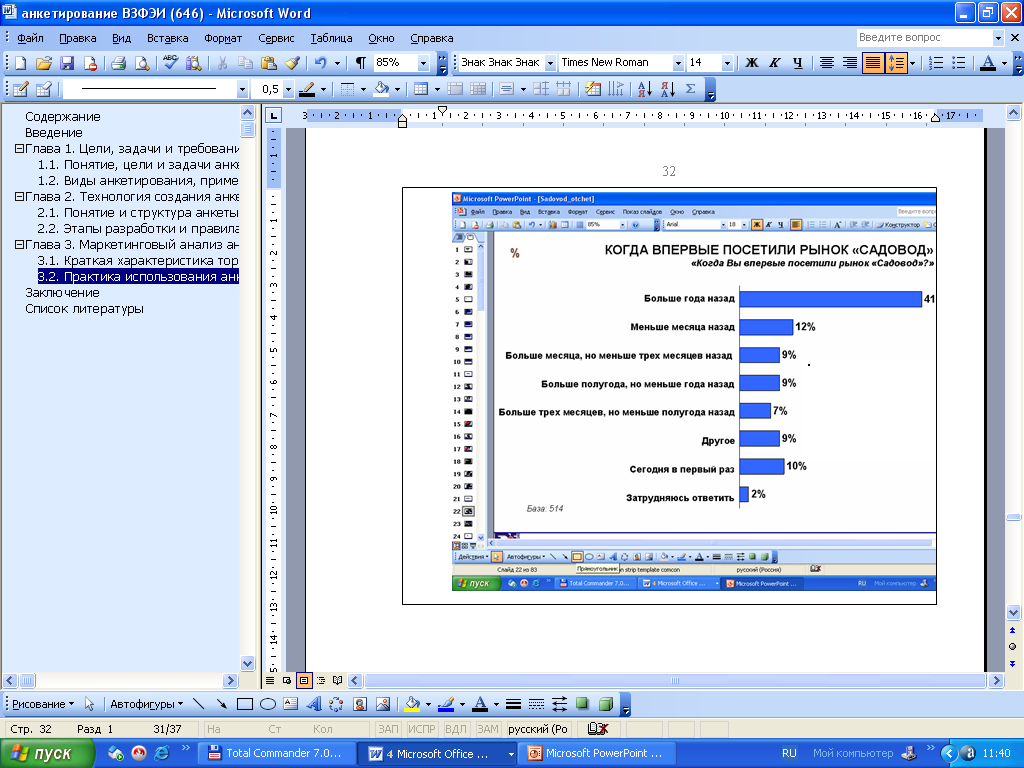Image resolution: width=1024 pixels, height=768 pixels.
Task: Open Windows пуск start button
Action: coord(47,754)
